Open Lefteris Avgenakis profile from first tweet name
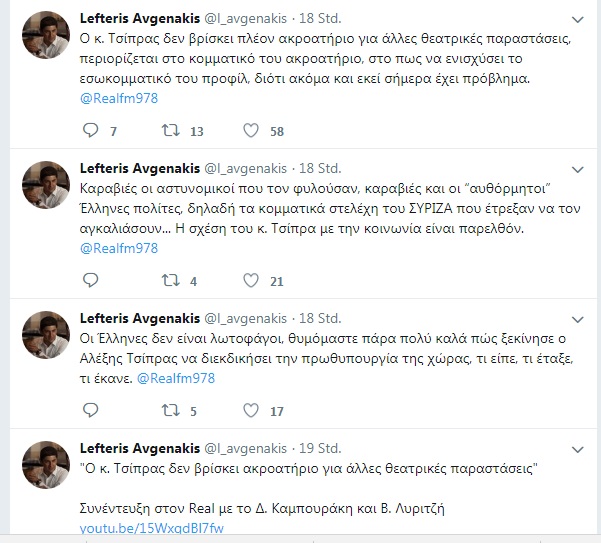Screen dimensions: 601x543 coord(140,18)
